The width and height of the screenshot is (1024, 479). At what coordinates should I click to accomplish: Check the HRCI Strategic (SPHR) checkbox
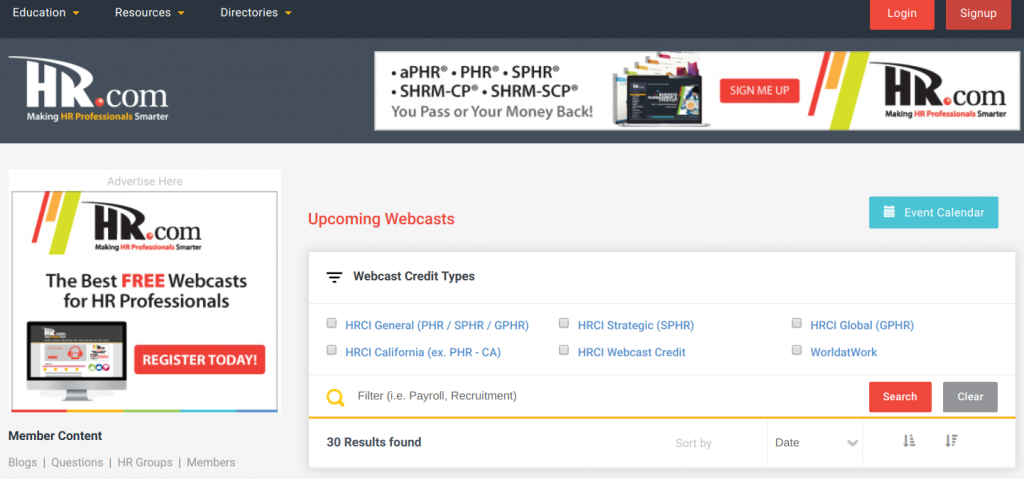click(564, 323)
